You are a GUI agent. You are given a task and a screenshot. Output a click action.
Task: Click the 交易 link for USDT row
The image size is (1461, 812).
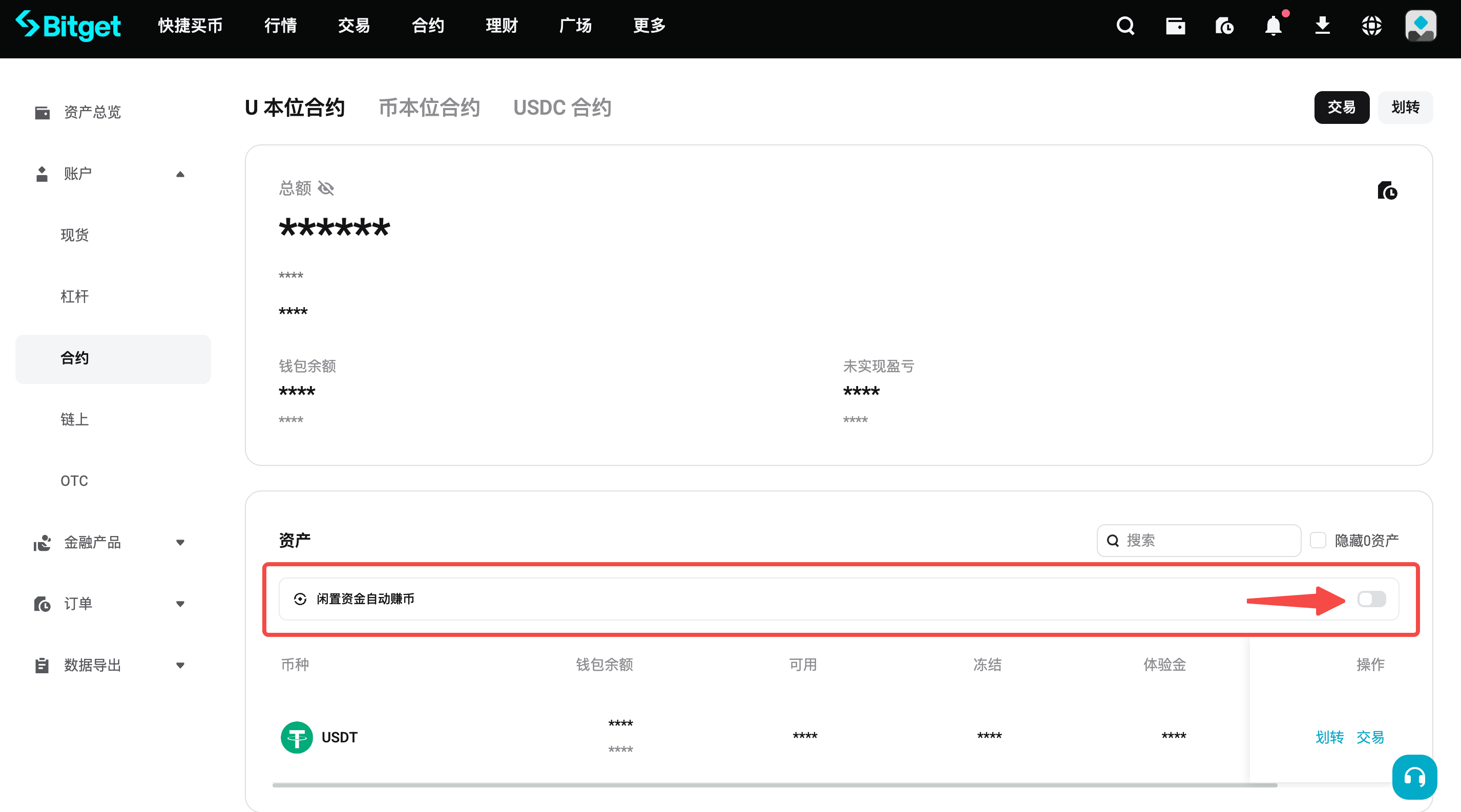(x=1371, y=737)
